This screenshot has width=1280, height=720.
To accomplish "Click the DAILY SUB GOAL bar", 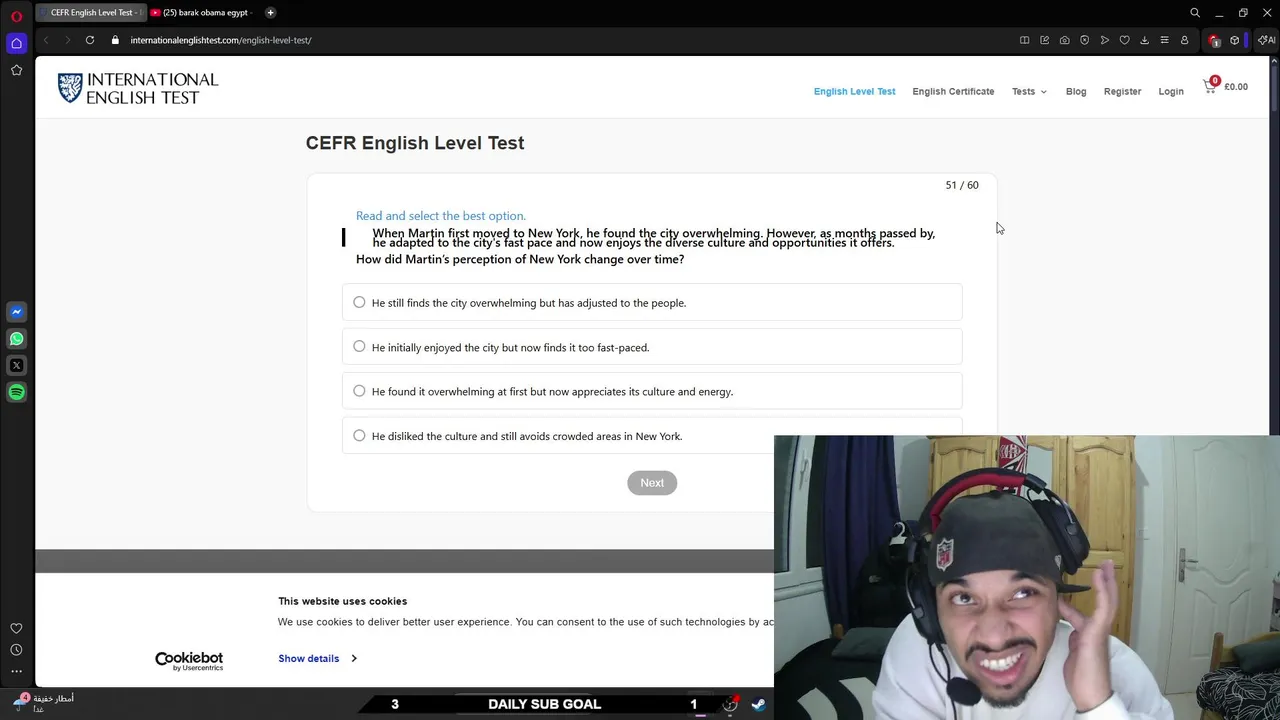I will tap(544, 704).
